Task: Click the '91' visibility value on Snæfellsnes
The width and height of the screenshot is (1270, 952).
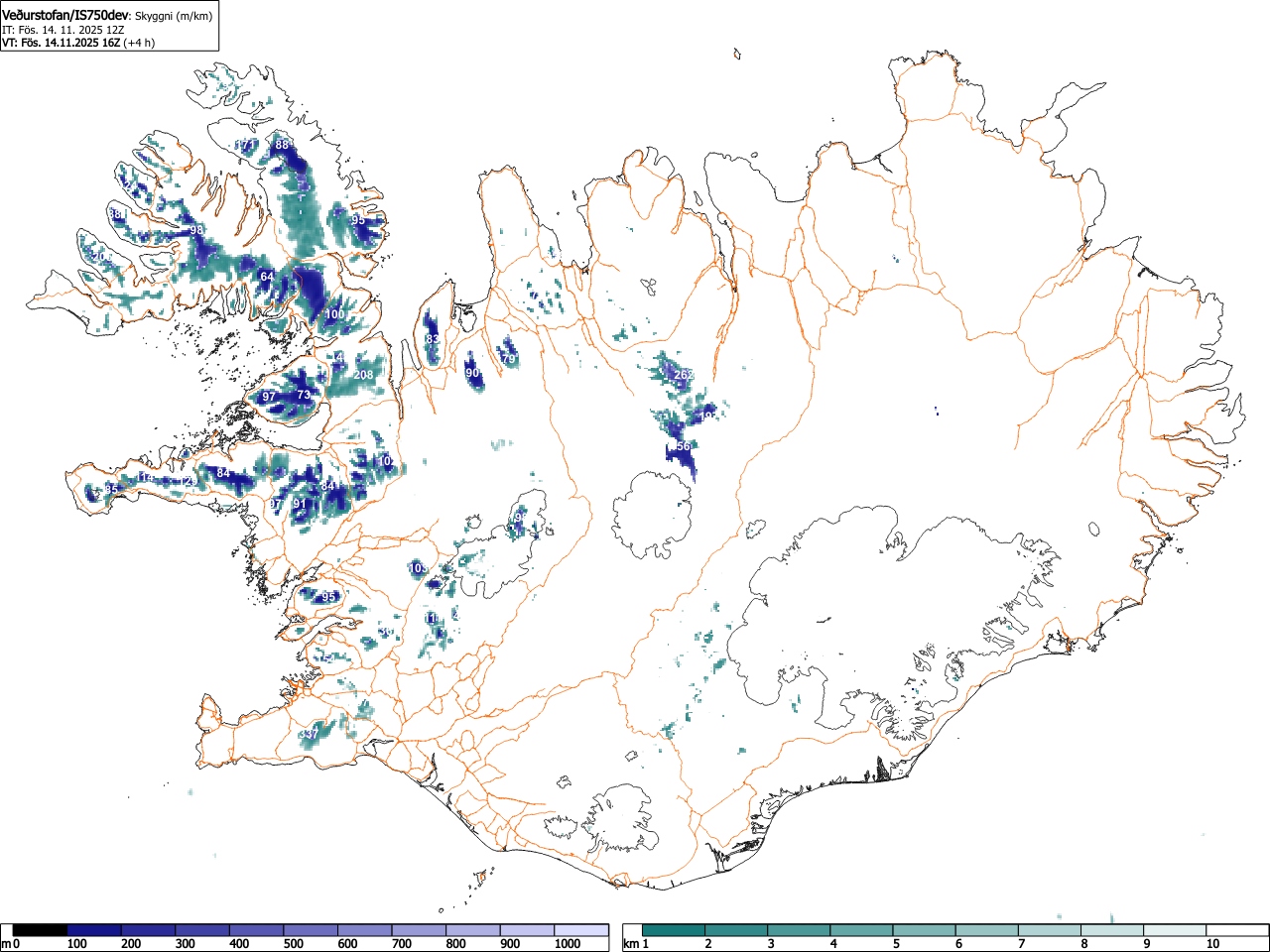Action: pos(300,504)
